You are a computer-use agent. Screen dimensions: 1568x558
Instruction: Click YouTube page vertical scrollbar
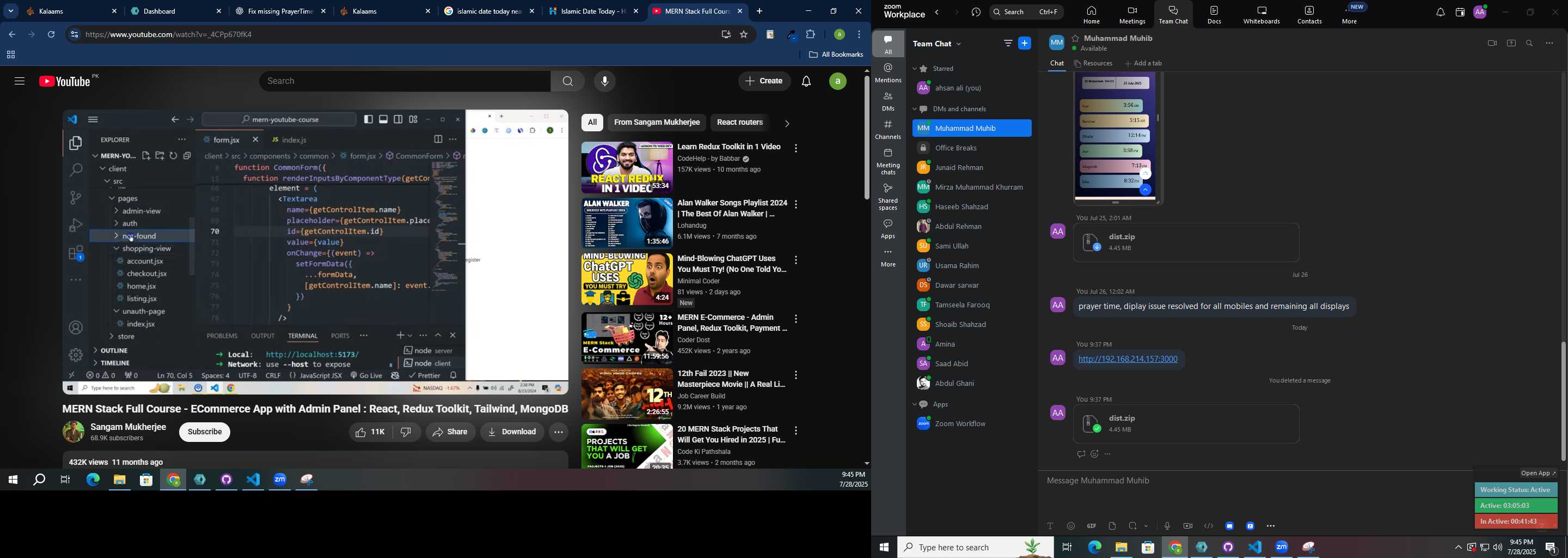click(x=866, y=139)
